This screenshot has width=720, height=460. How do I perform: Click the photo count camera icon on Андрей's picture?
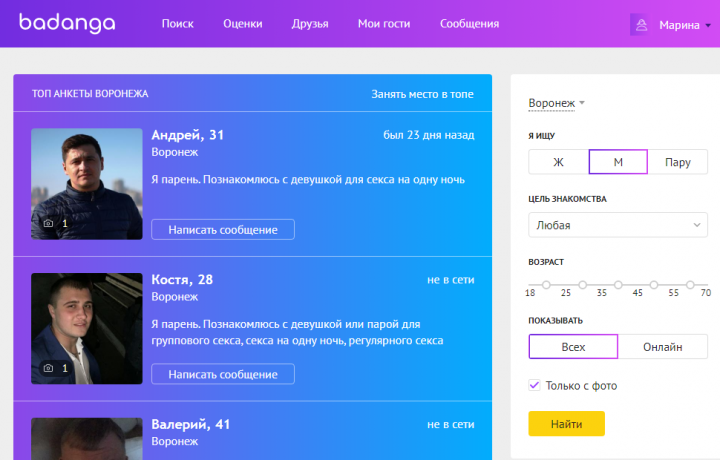(x=48, y=224)
